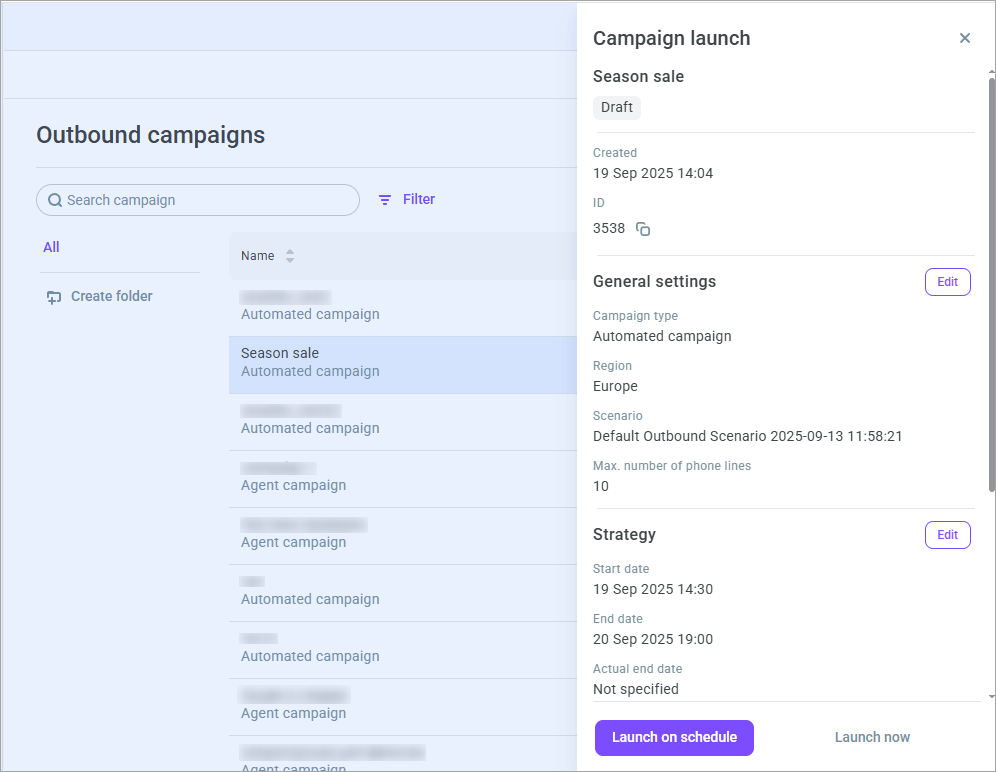Select the Create folder link

click(x=112, y=296)
